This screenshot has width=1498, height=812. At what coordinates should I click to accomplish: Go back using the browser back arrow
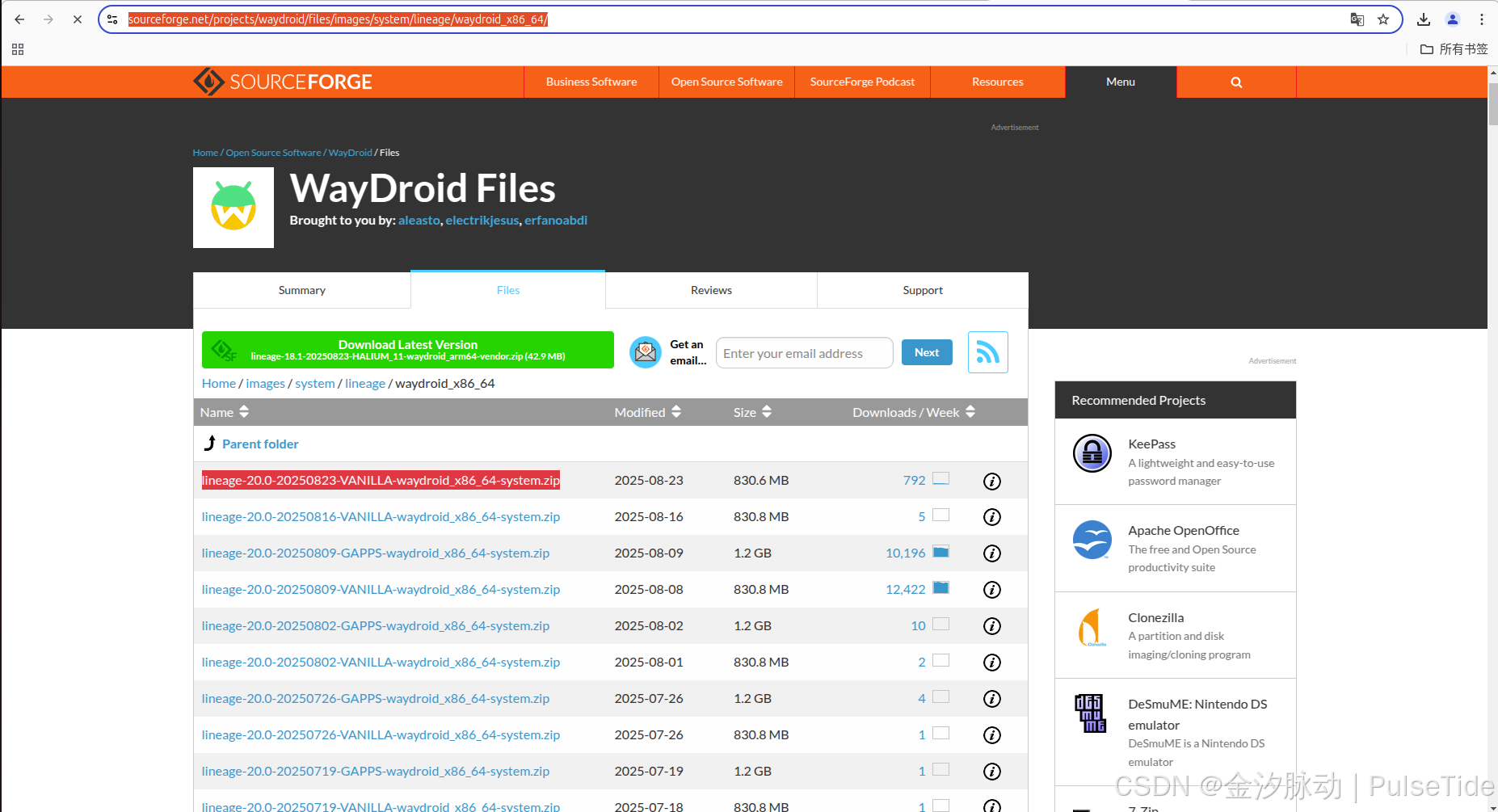coord(19,19)
